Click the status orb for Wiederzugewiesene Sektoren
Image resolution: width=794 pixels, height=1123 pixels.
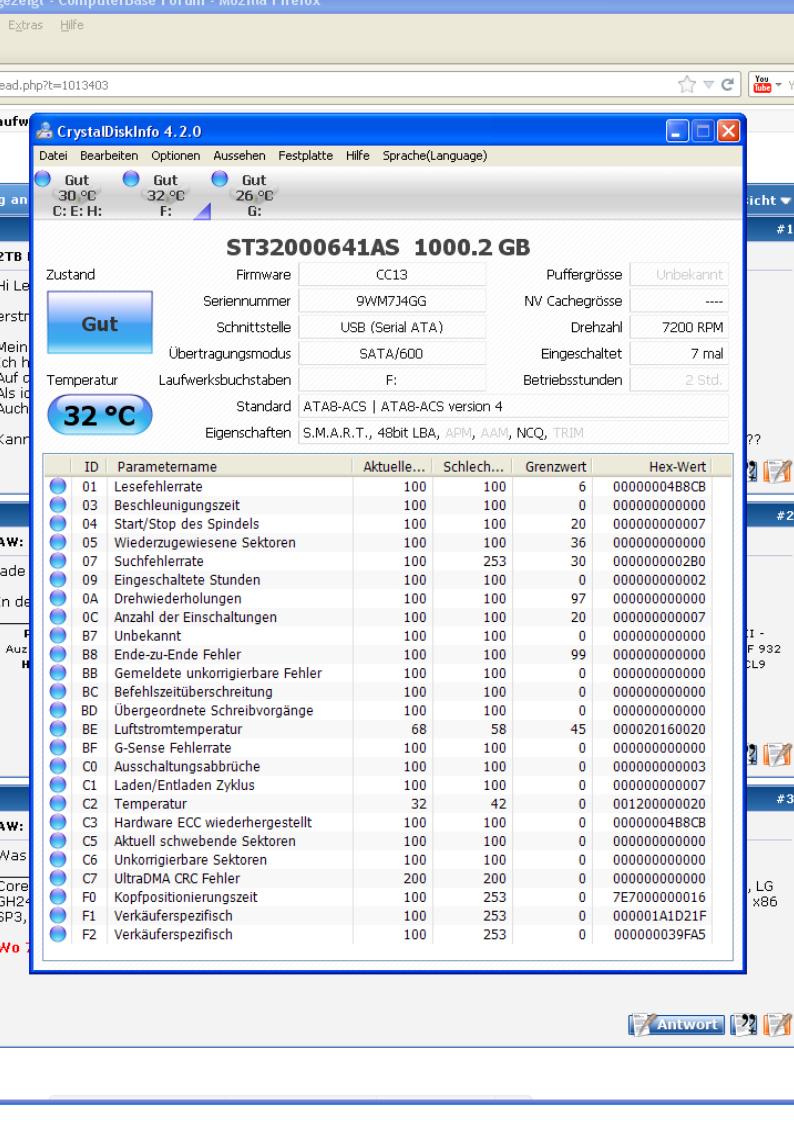pyautogui.click(x=58, y=542)
